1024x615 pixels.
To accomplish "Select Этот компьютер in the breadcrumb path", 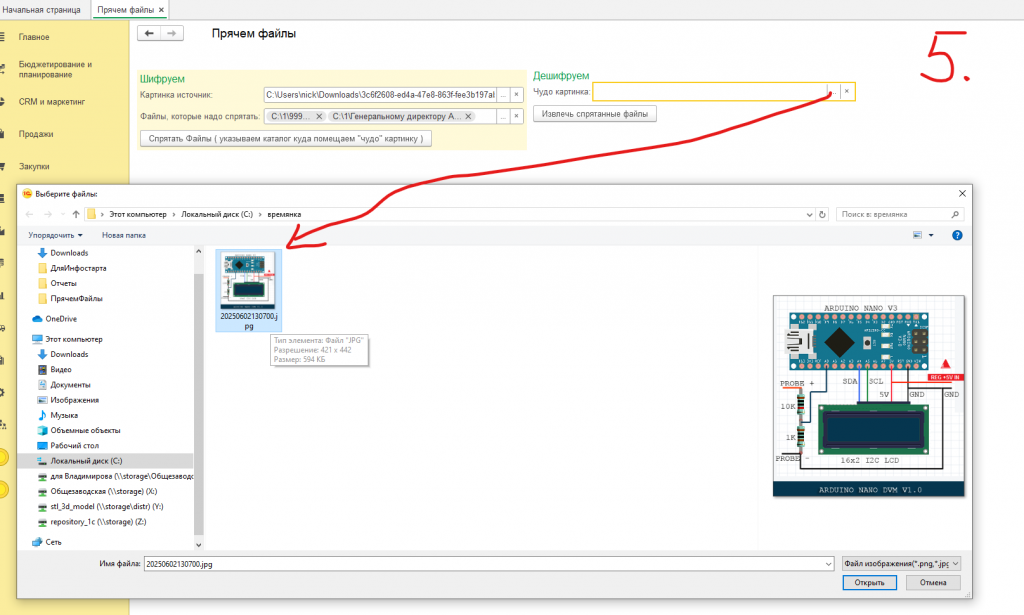I will click(138, 214).
